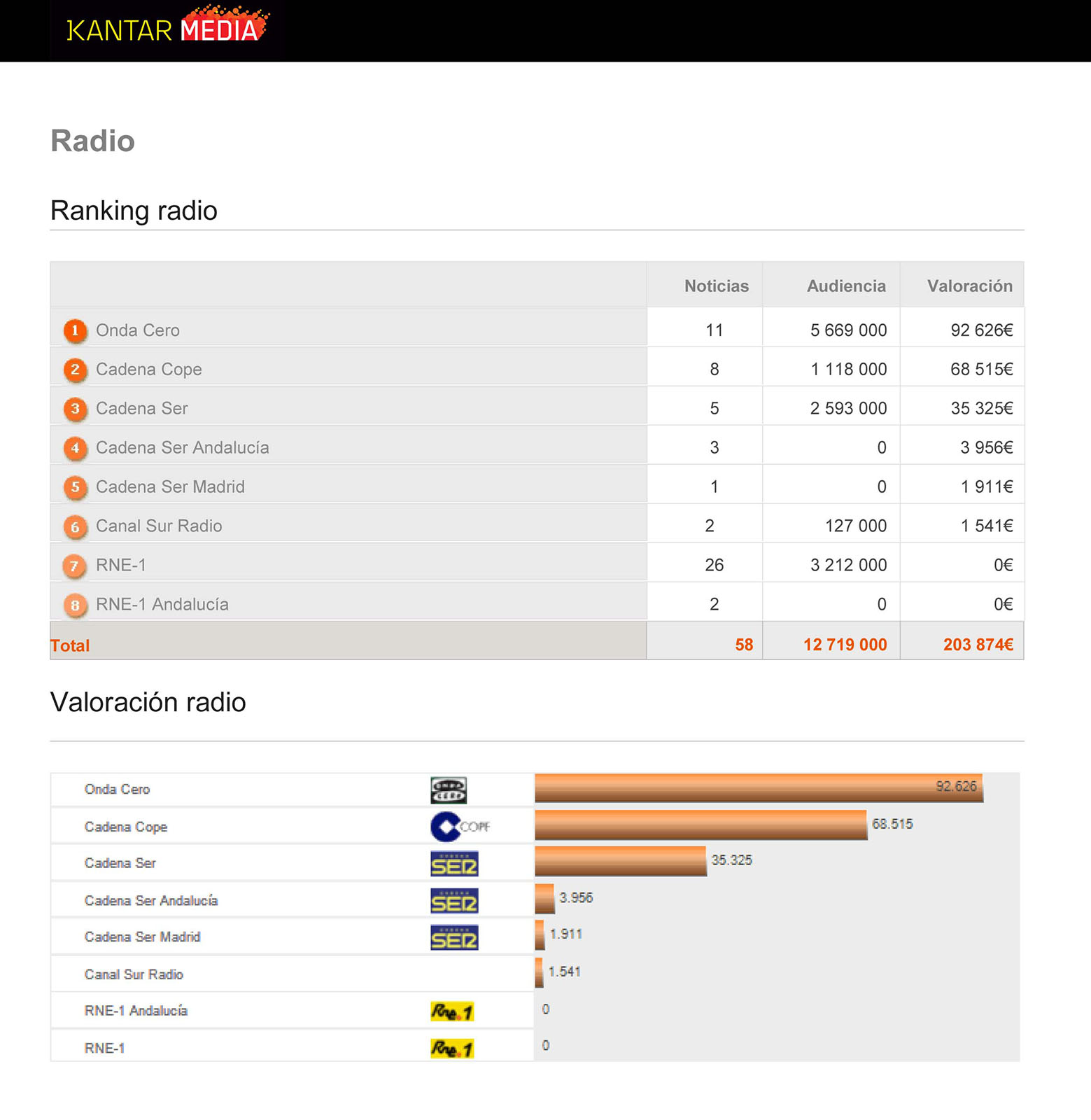The image size is (1091, 1120).
Task: Click the Valoración column header
Action: (x=969, y=286)
